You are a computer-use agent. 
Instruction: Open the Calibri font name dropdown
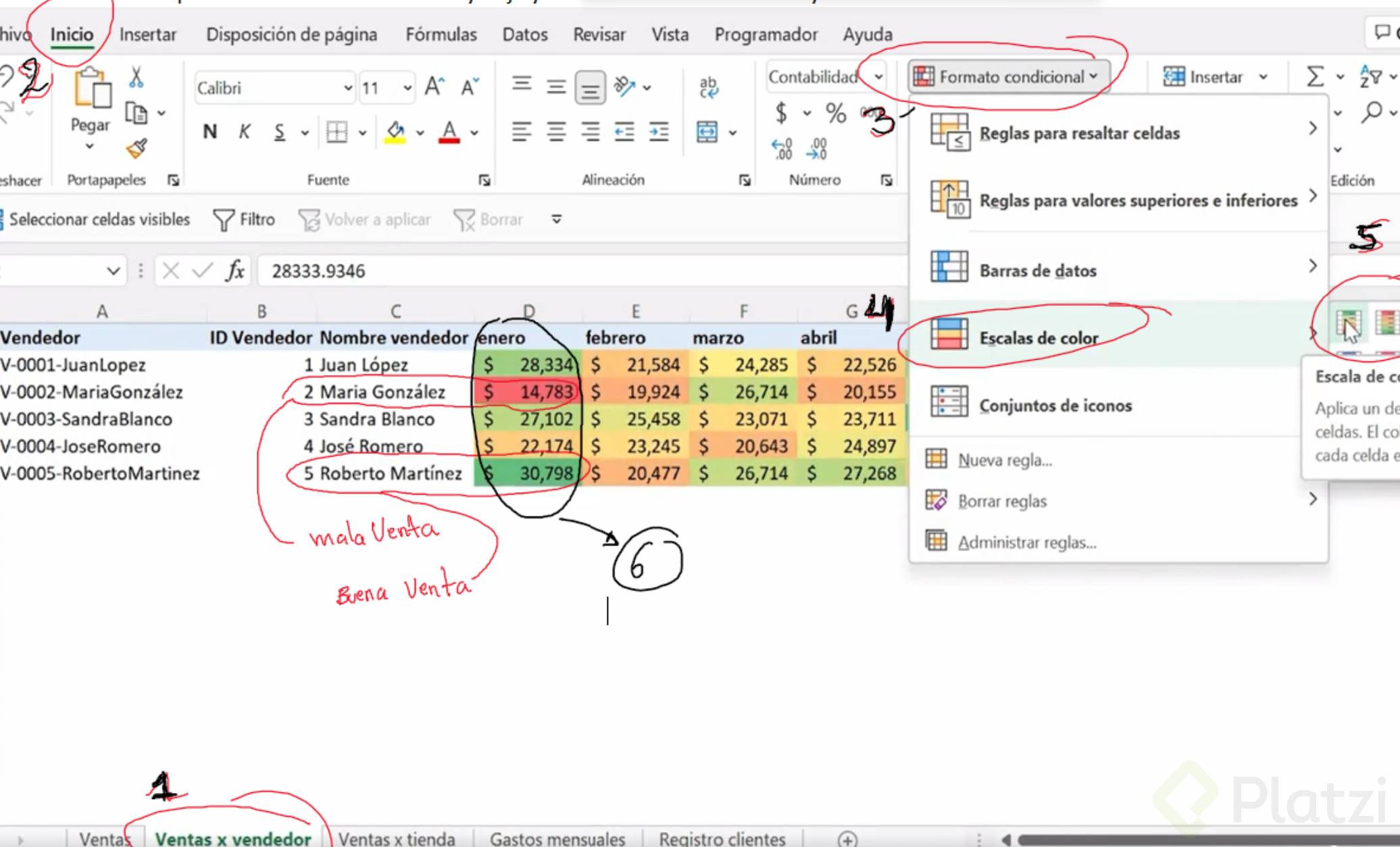click(347, 88)
